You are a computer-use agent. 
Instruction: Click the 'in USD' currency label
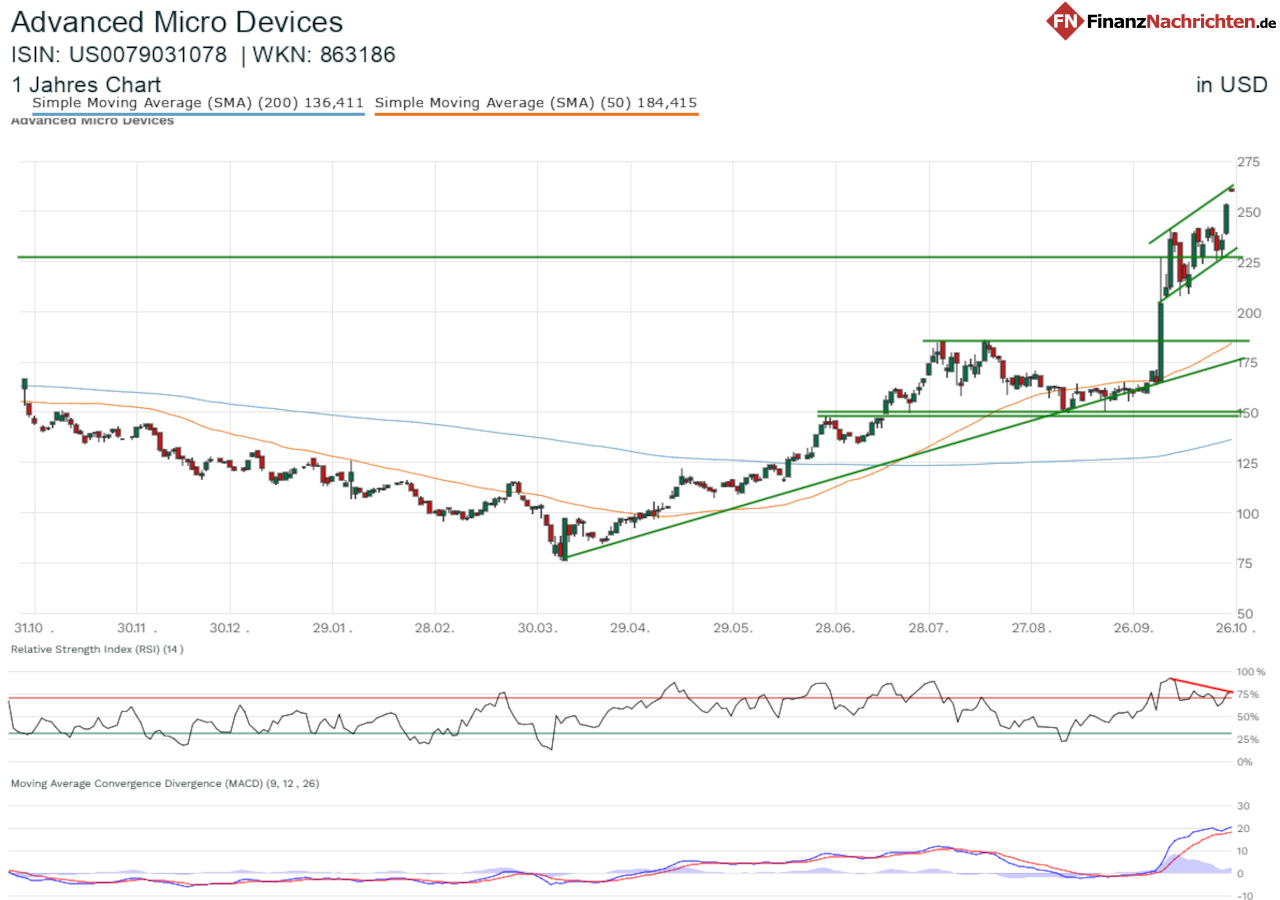tap(1232, 85)
